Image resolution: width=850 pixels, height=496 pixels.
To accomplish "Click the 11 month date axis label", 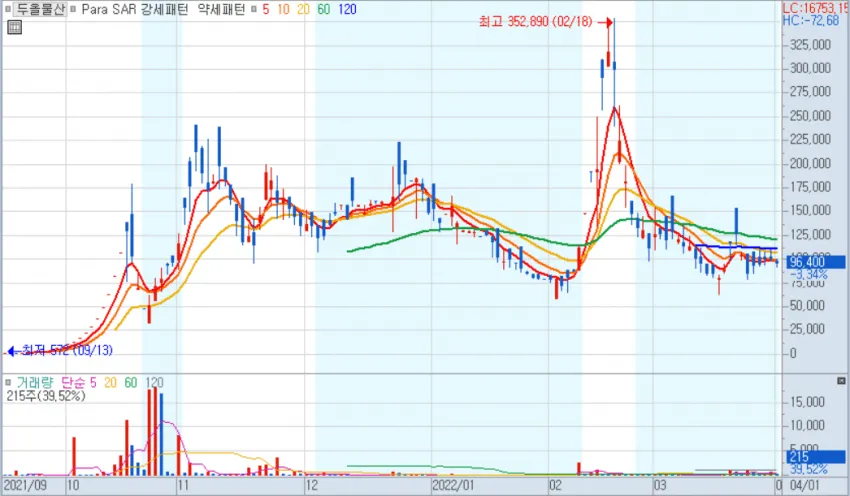I will pyautogui.click(x=183, y=485).
